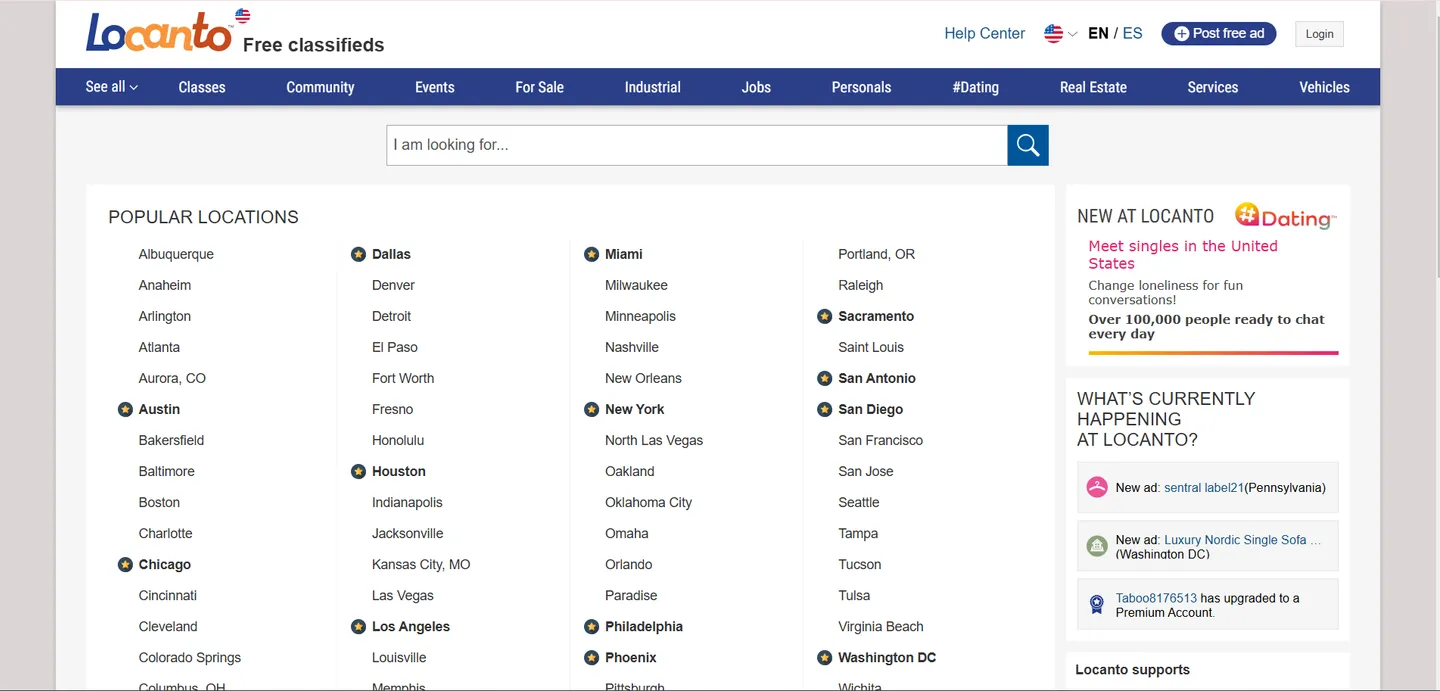The width and height of the screenshot is (1440, 691).
Task: Click the US flag country icon
Action: point(1053,33)
